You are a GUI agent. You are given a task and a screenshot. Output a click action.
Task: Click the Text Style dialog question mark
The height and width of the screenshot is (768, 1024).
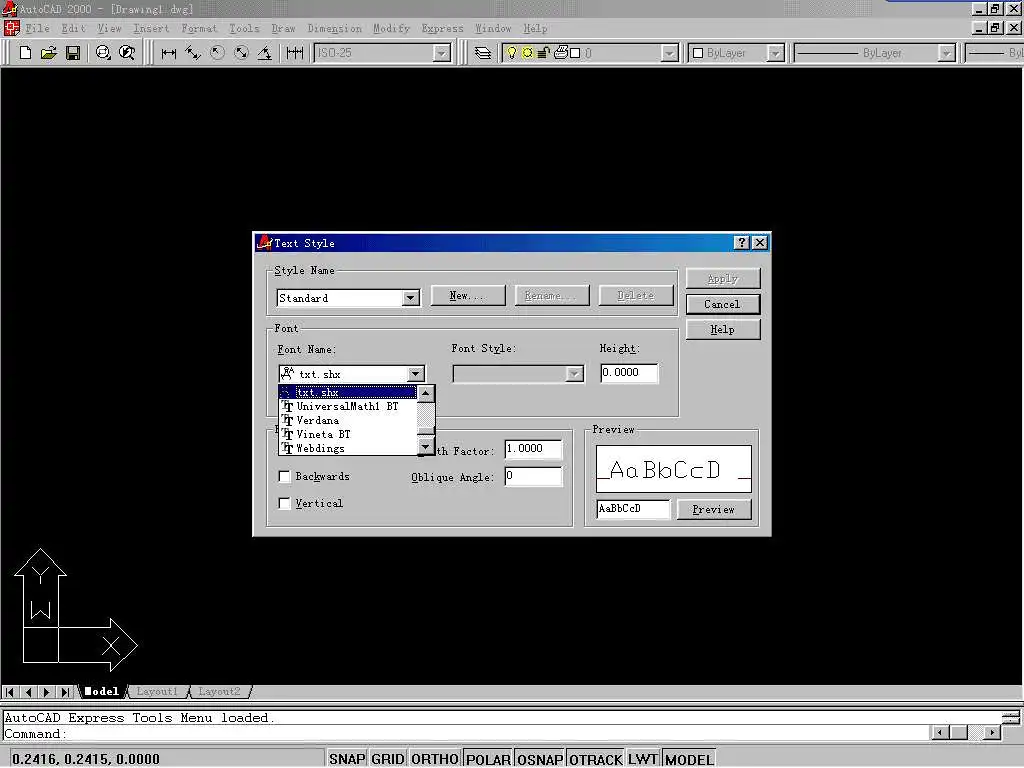coord(741,243)
